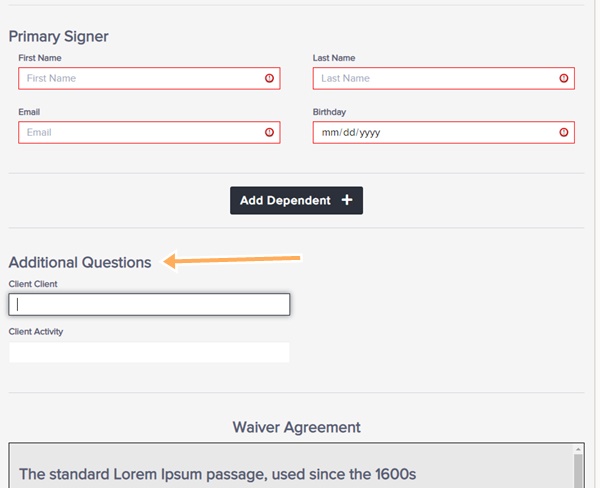600x488 pixels.
Task: Click the error icon in Last Name field
Action: [x=564, y=78]
